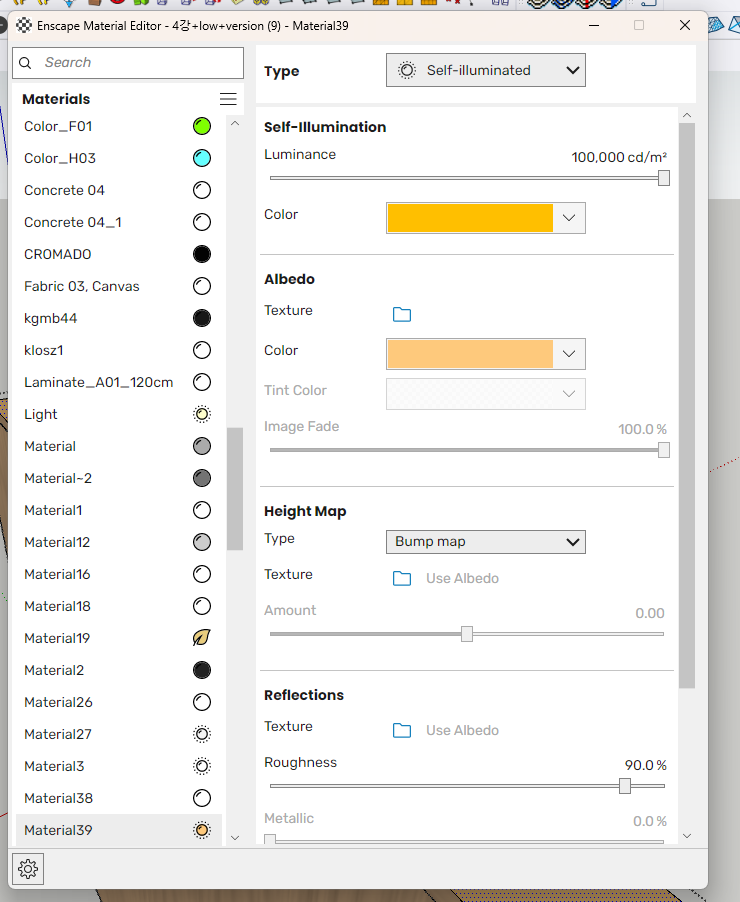Open the Albedo texture folder picker

402,314
